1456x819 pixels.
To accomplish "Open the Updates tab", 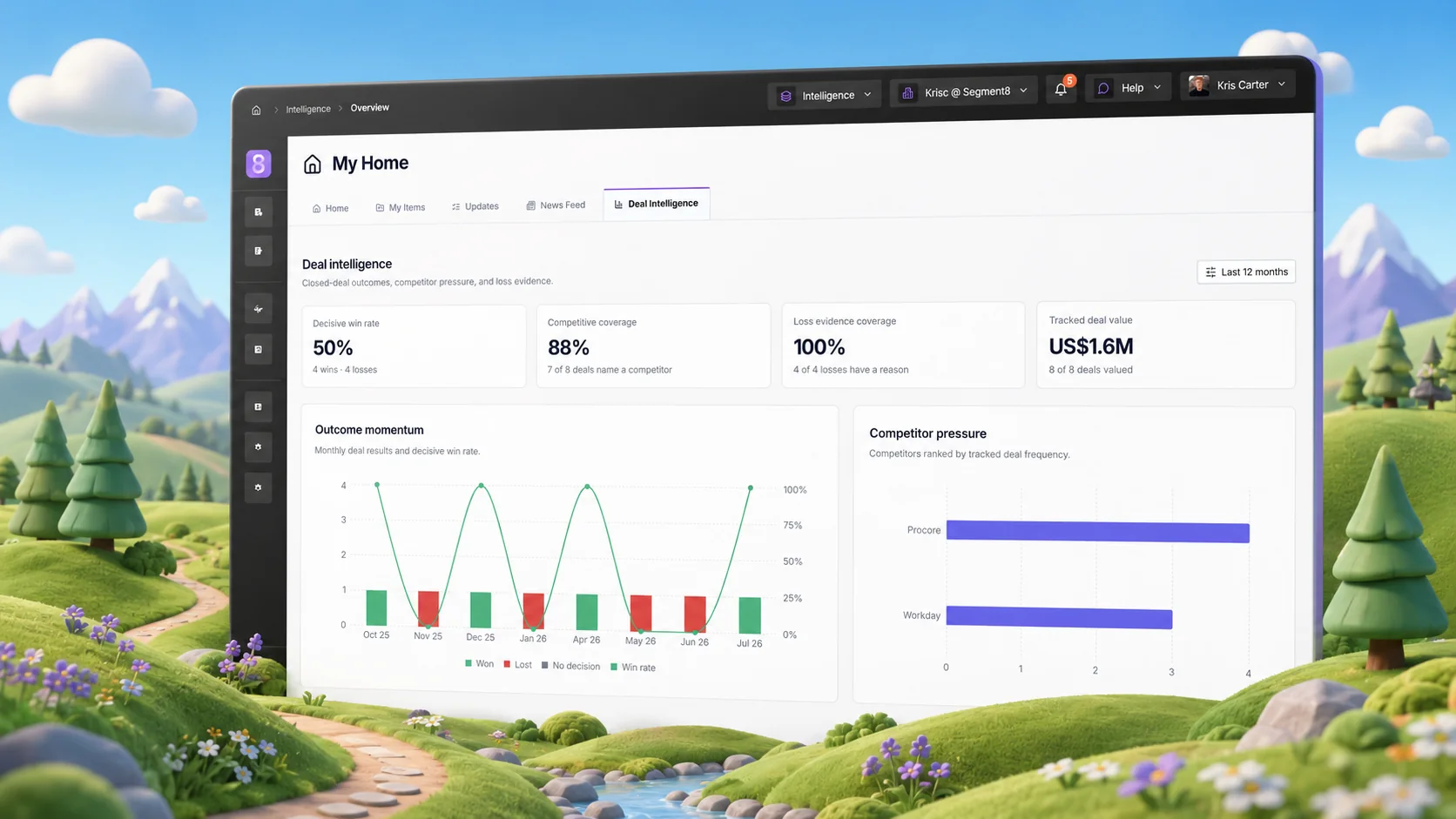I will coord(475,206).
